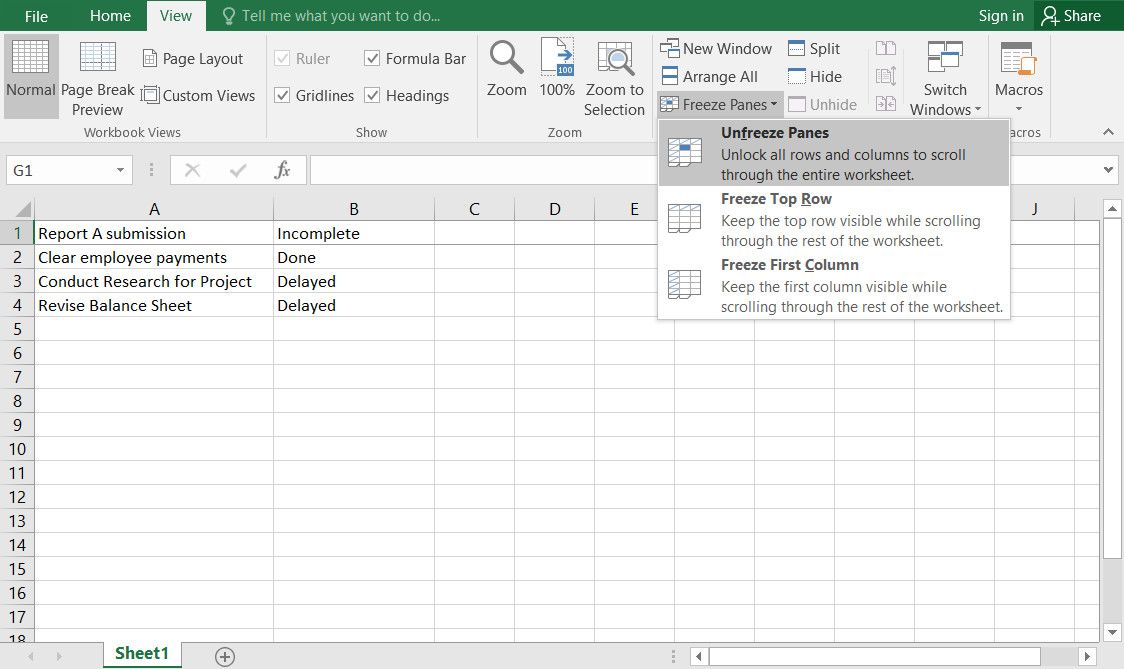This screenshot has width=1124, height=669.
Task: Click Arrange All windows
Action: [709, 76]
